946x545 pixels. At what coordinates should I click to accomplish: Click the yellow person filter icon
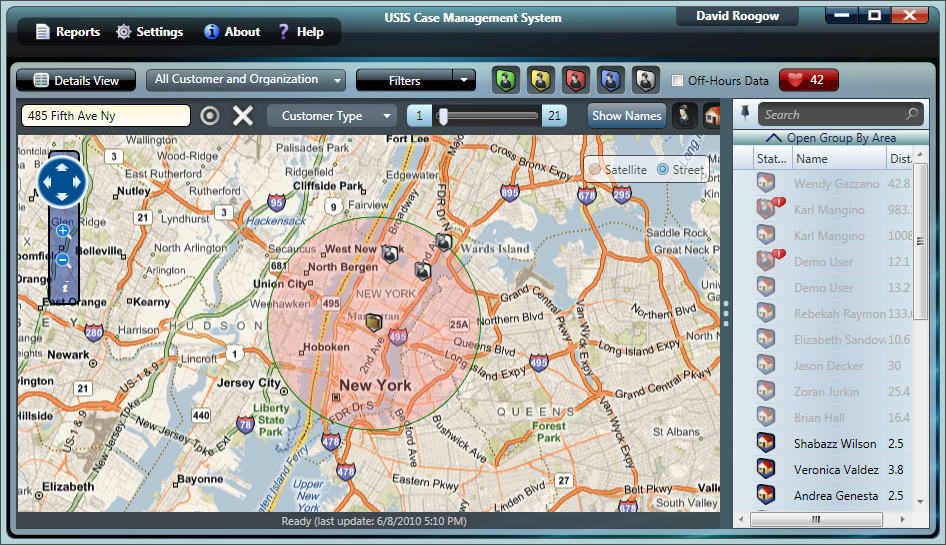(x=541, y=81)
